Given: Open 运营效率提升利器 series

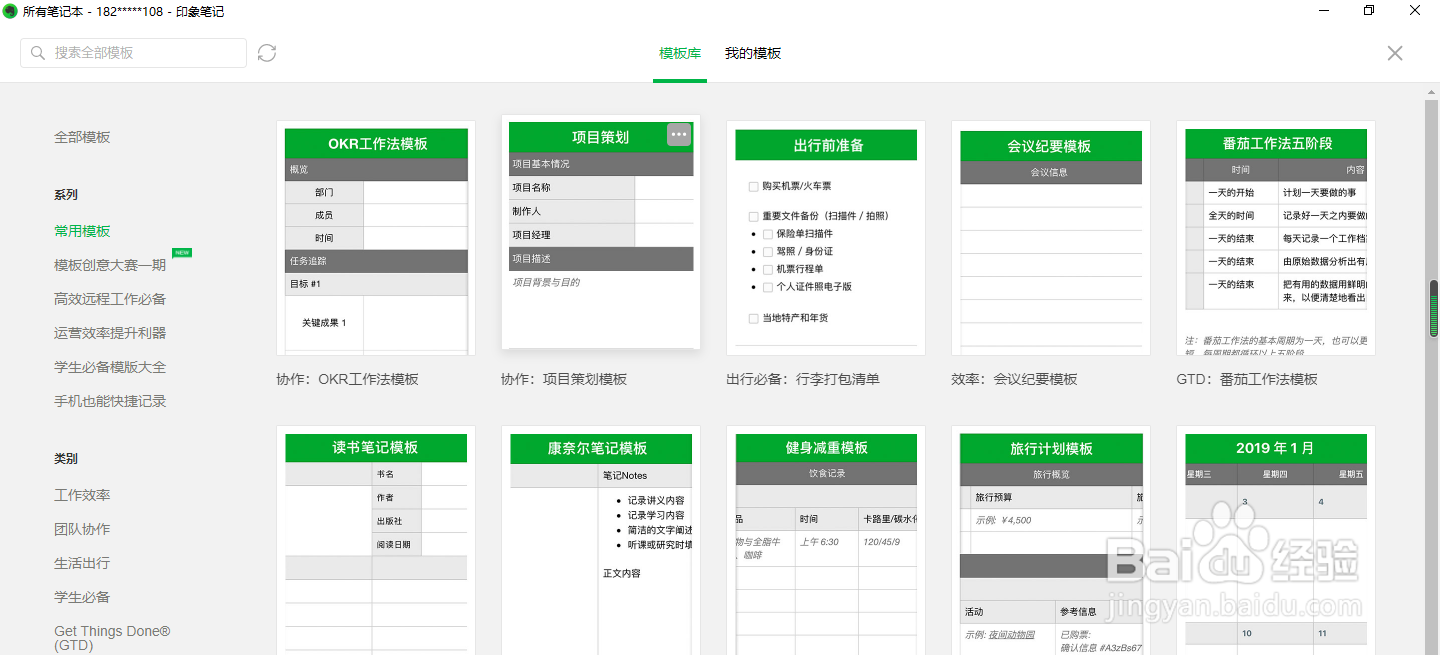Looking at the screenshot, I should (110, 333).
